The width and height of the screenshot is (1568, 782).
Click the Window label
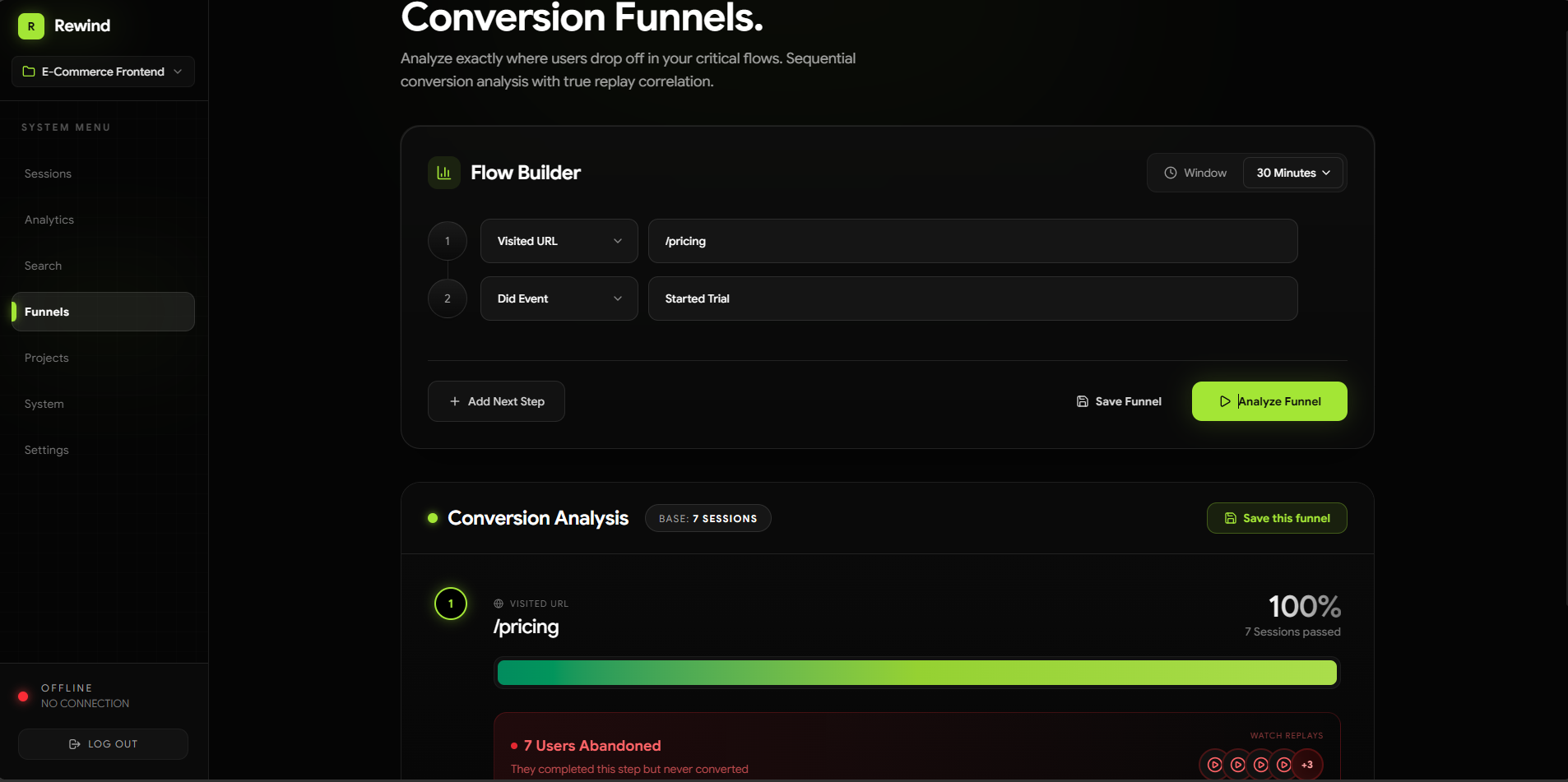[x=1205, y=173]
